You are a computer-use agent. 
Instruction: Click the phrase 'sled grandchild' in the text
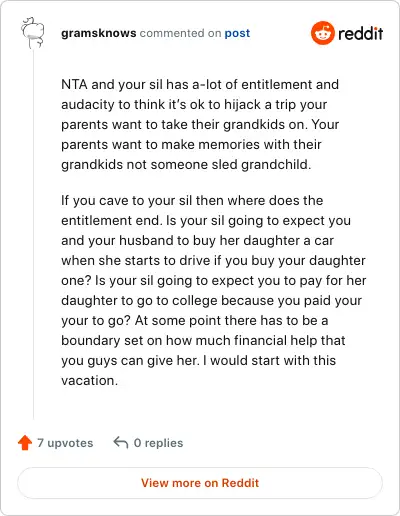(x=261, y=164)
